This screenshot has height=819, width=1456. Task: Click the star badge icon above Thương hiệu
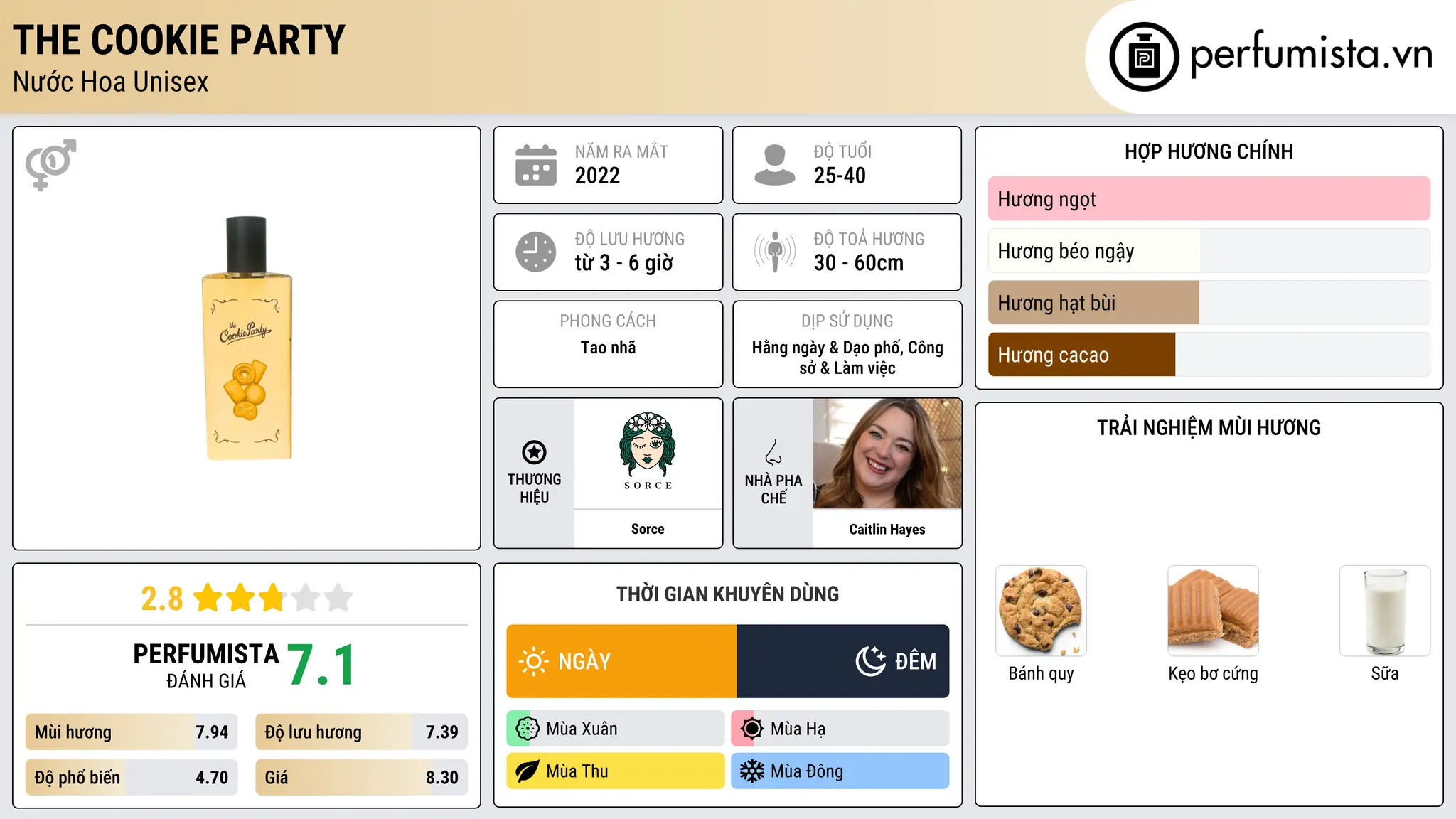coord(534,452)
